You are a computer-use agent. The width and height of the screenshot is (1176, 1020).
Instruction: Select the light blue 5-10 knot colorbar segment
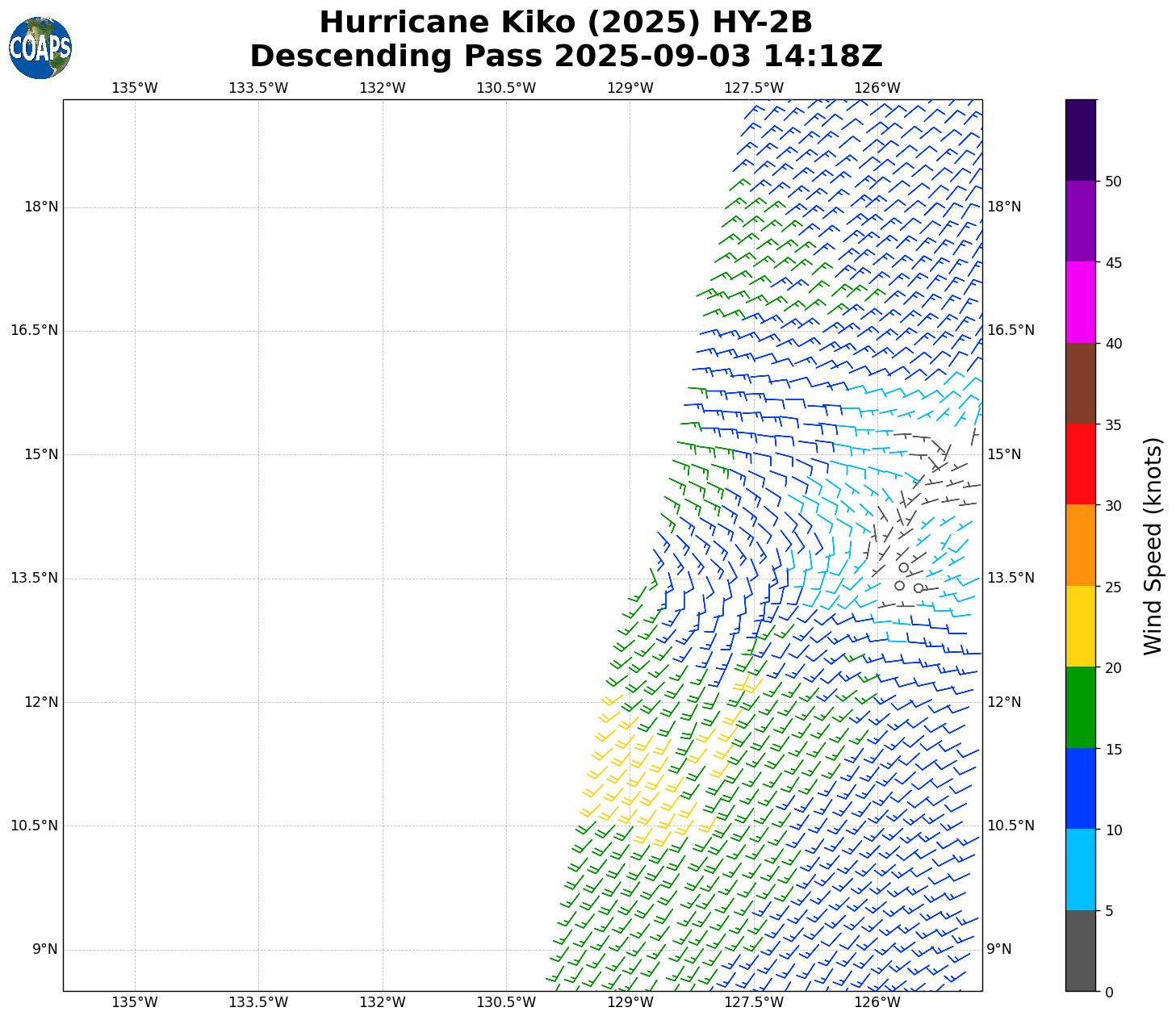click(x=1080, y=870)
